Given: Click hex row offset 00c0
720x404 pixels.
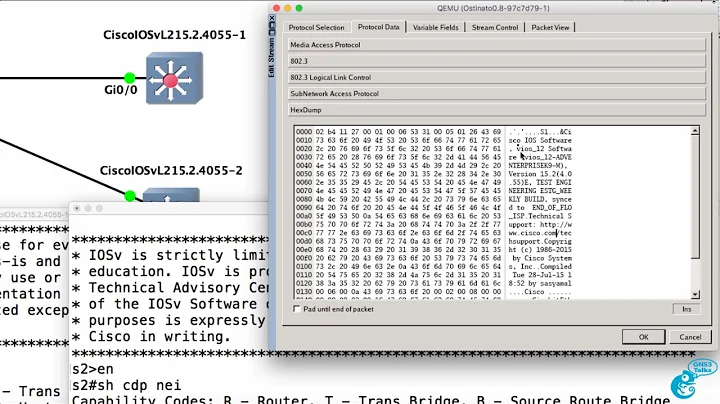Looking at the screenshot, I should [304, 233].
